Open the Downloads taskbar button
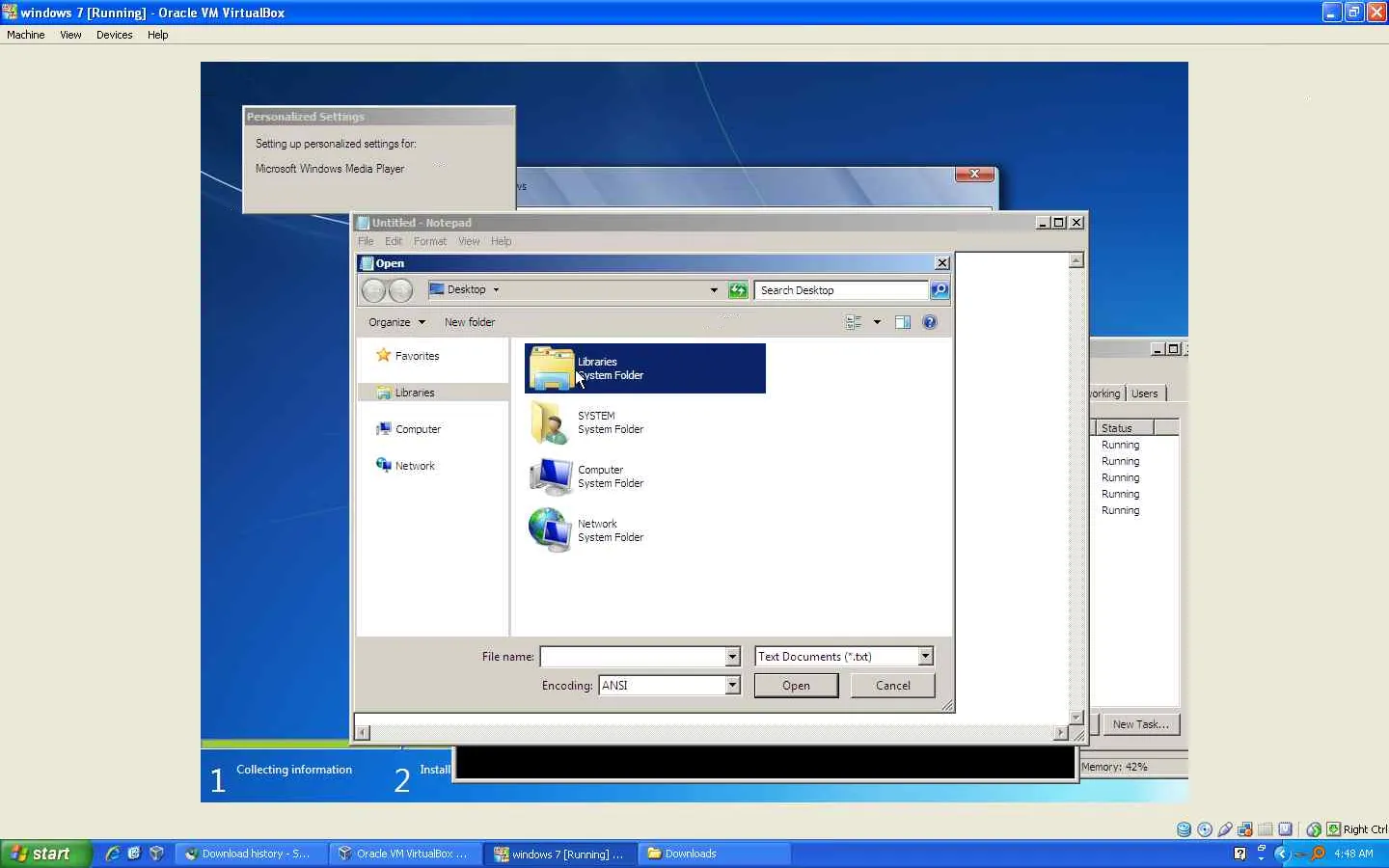 pyautogui.click(x=714, y=854)
